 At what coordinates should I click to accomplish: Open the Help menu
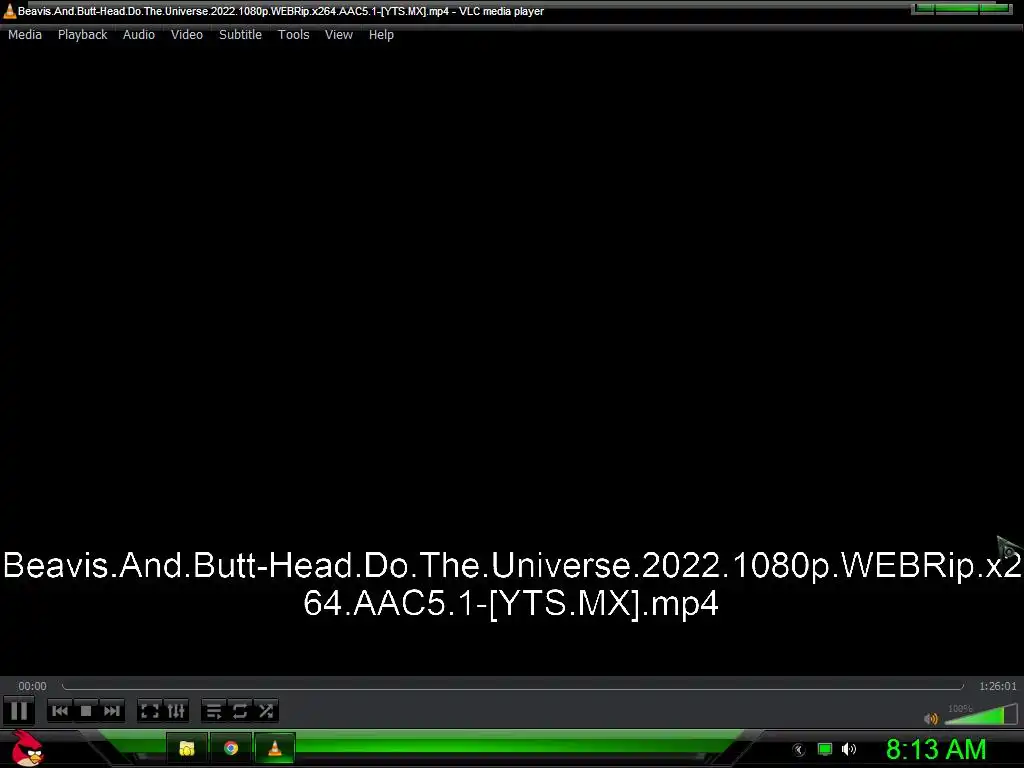pyautogui.click(x=381, y=35)
